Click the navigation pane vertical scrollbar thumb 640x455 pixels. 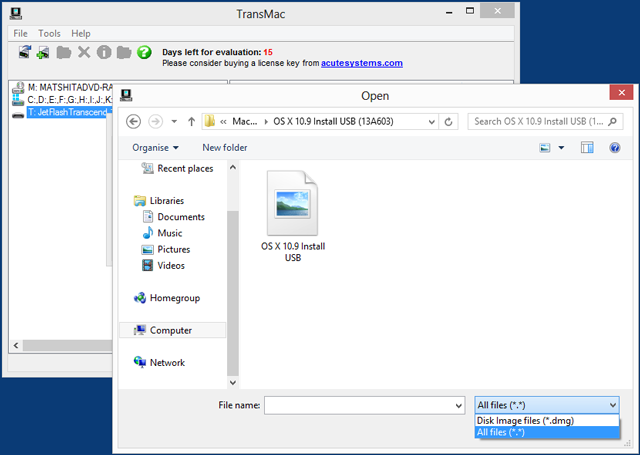[x=233, y=293]
